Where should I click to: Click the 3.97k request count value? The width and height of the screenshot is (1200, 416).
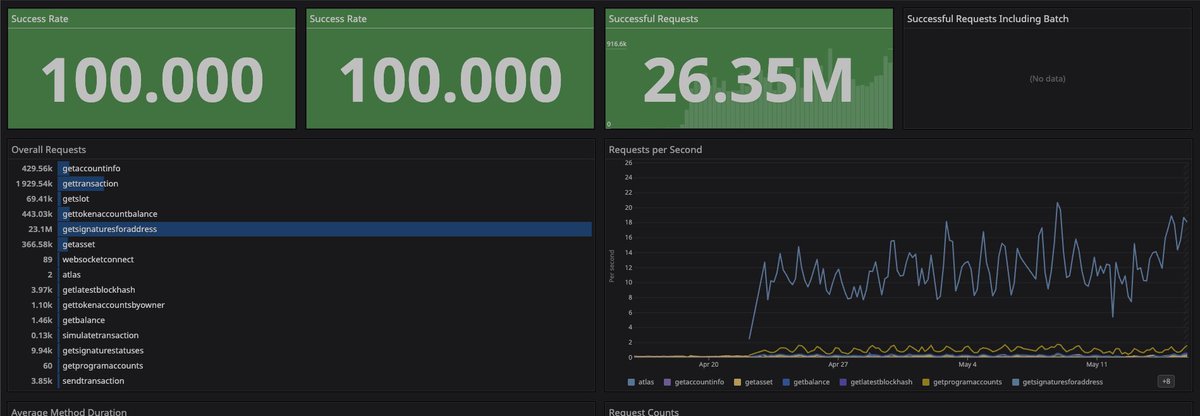click(x=41, y=290)
